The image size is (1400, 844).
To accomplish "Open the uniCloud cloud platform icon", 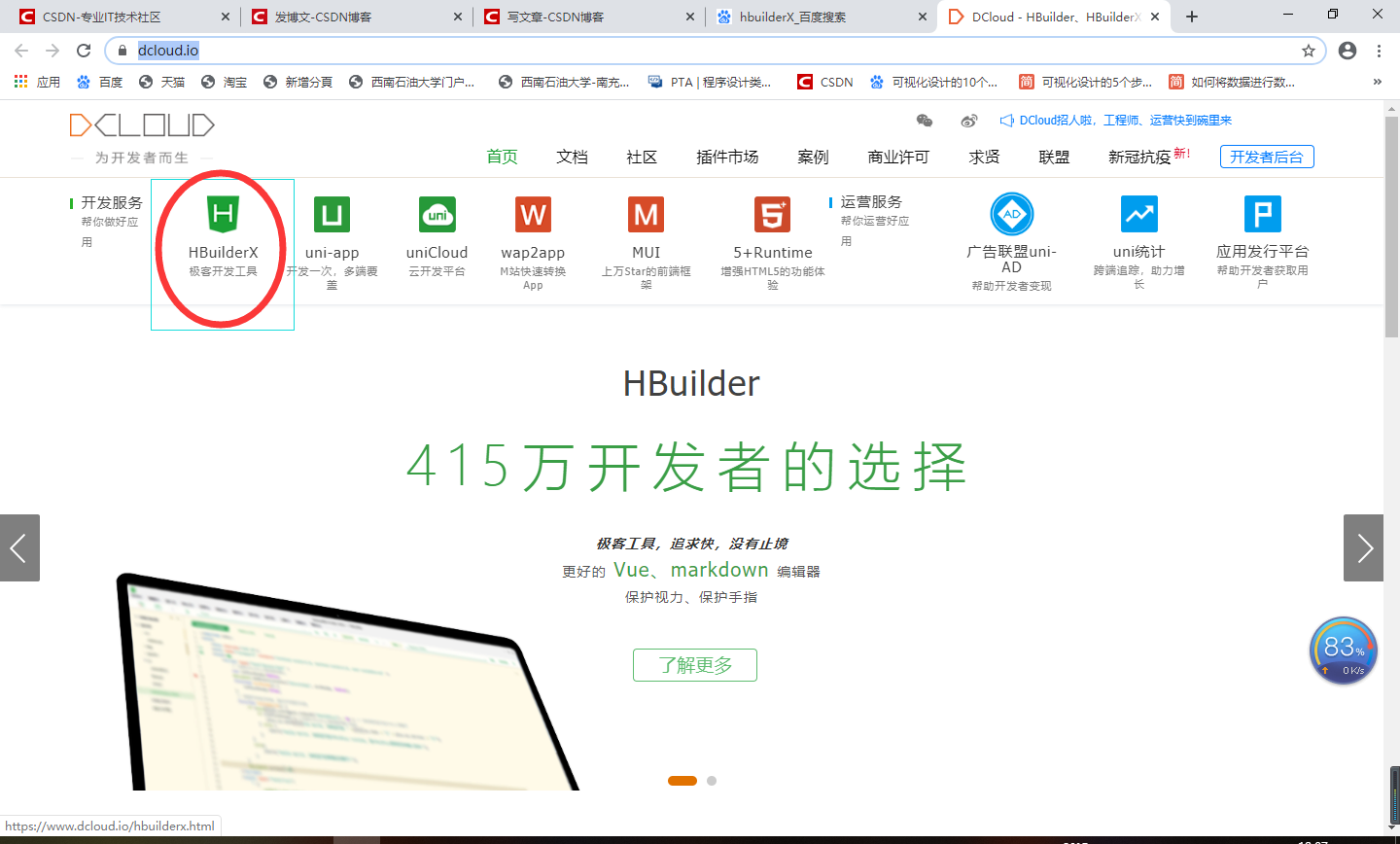I will tap(437, 214).
